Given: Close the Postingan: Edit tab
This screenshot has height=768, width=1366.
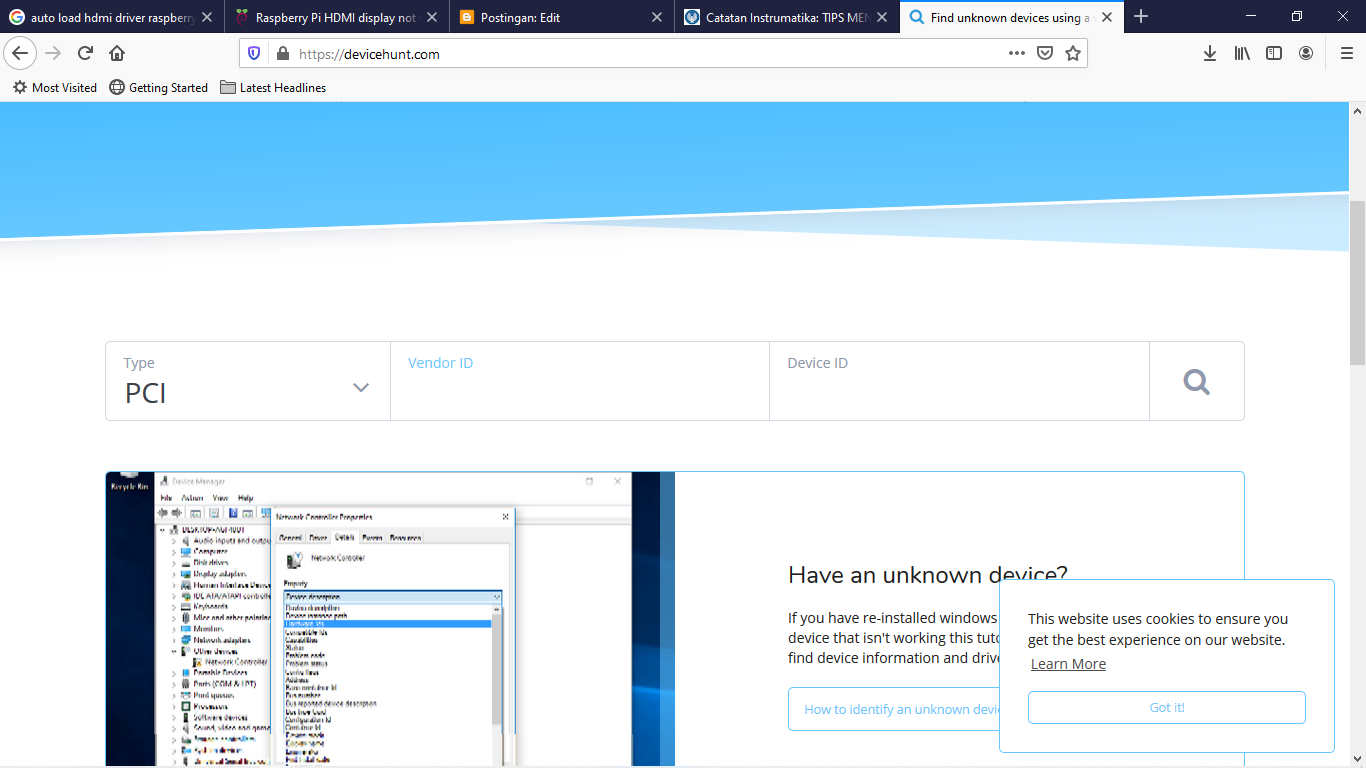Looking at the screenshot, I should (x=657, y=17).
